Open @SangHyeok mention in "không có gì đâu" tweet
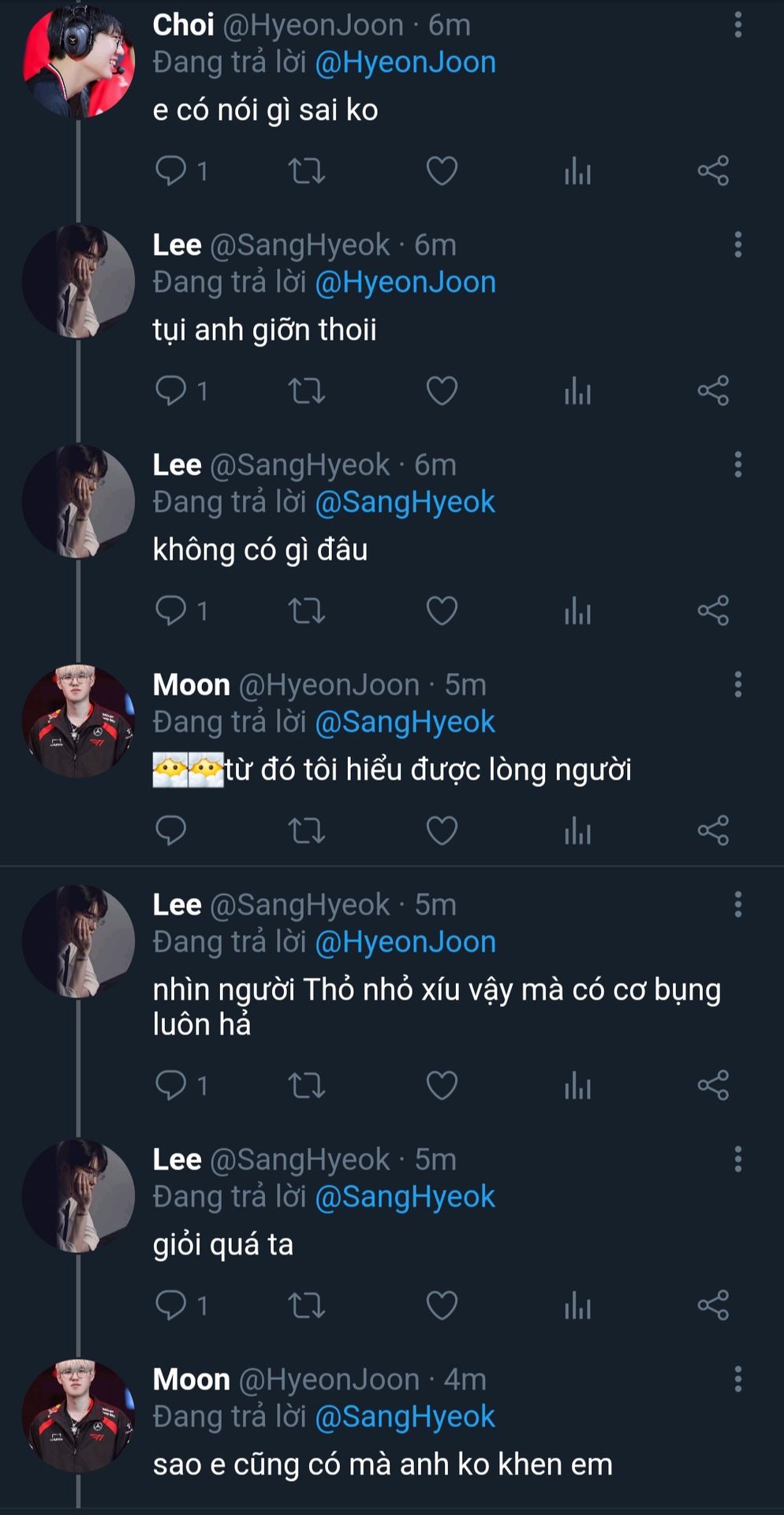This screenshot has width=784, height=1515. [x=405, y=502]
